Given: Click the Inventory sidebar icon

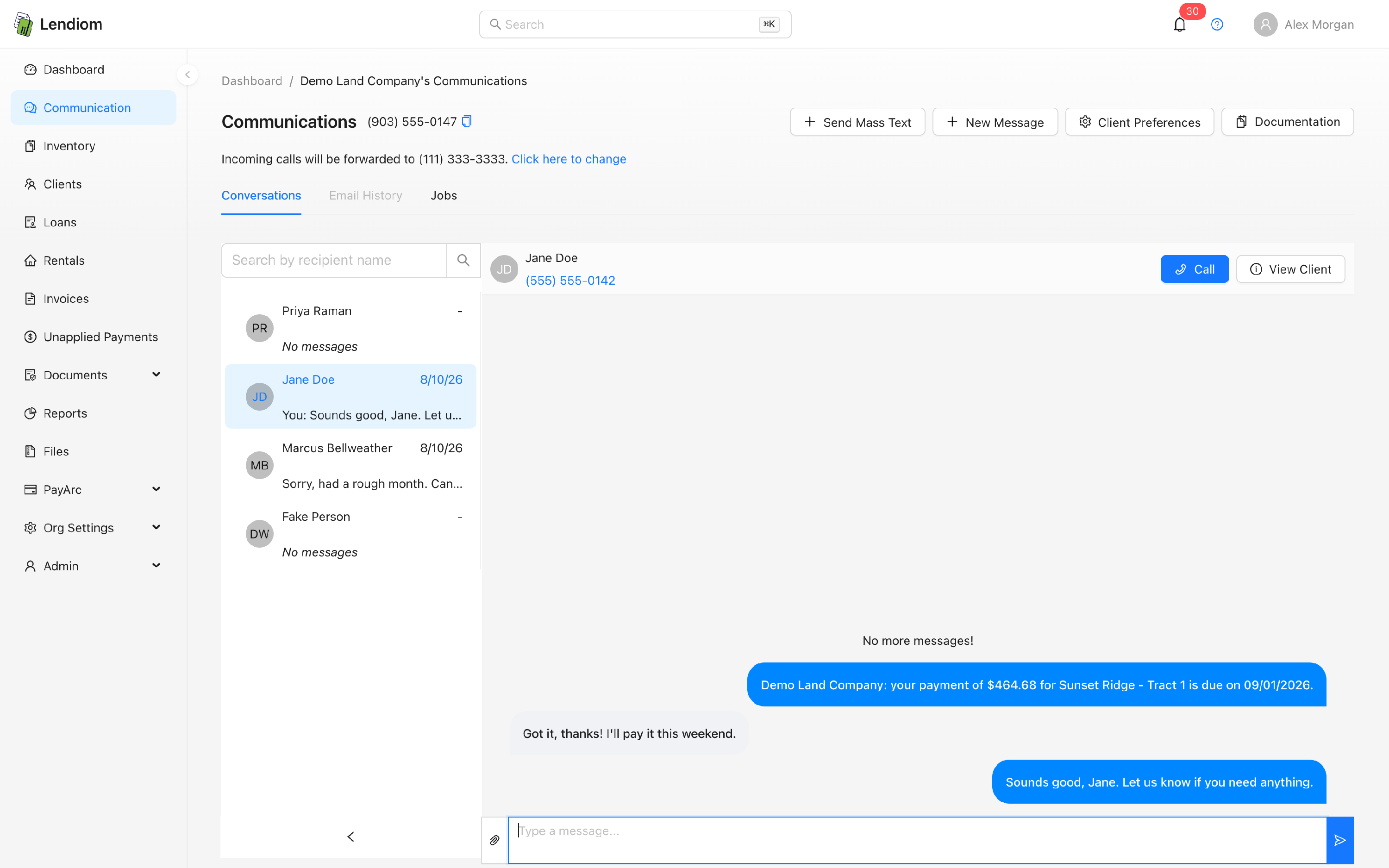Looking at the screenshot, I should click(31, 146).
